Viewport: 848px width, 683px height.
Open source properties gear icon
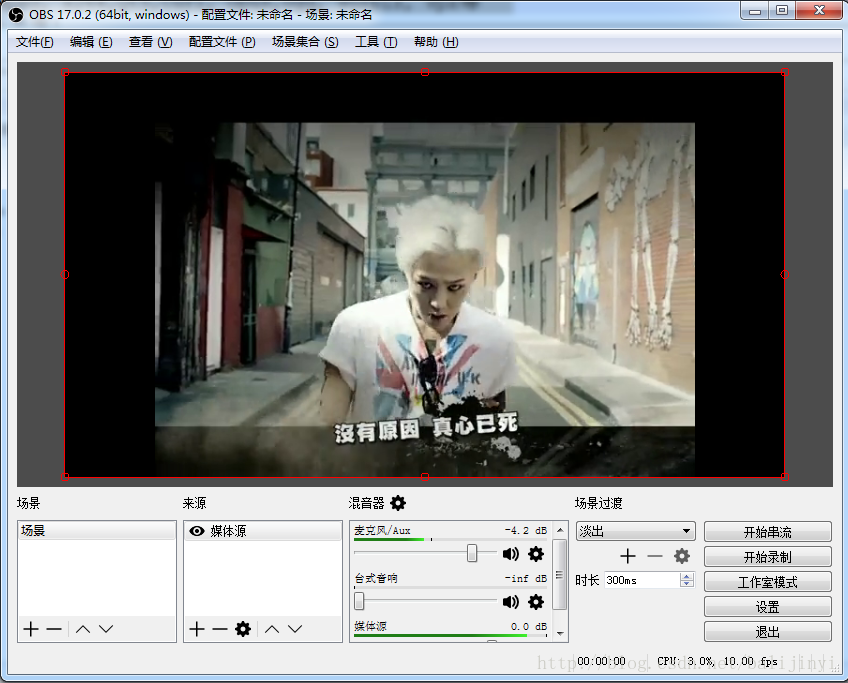coord(243,629)
